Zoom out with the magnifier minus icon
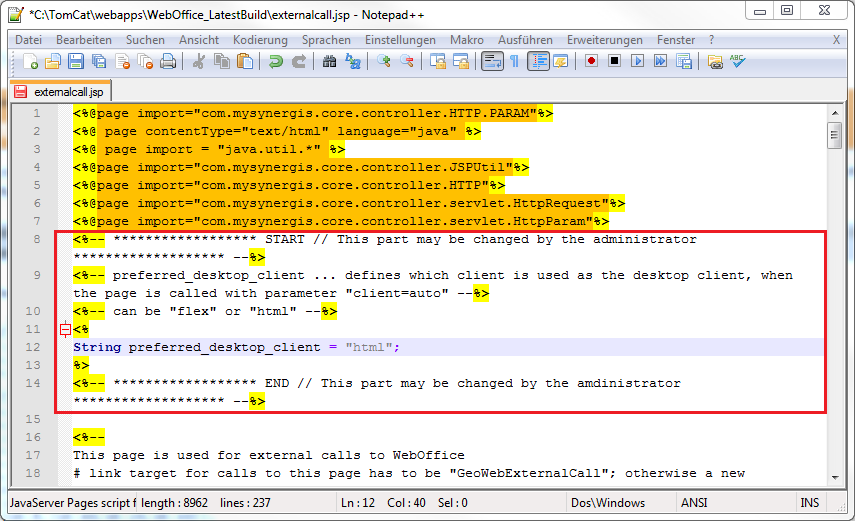The height and width of the screenshot is (521, 855). point(406,62)
